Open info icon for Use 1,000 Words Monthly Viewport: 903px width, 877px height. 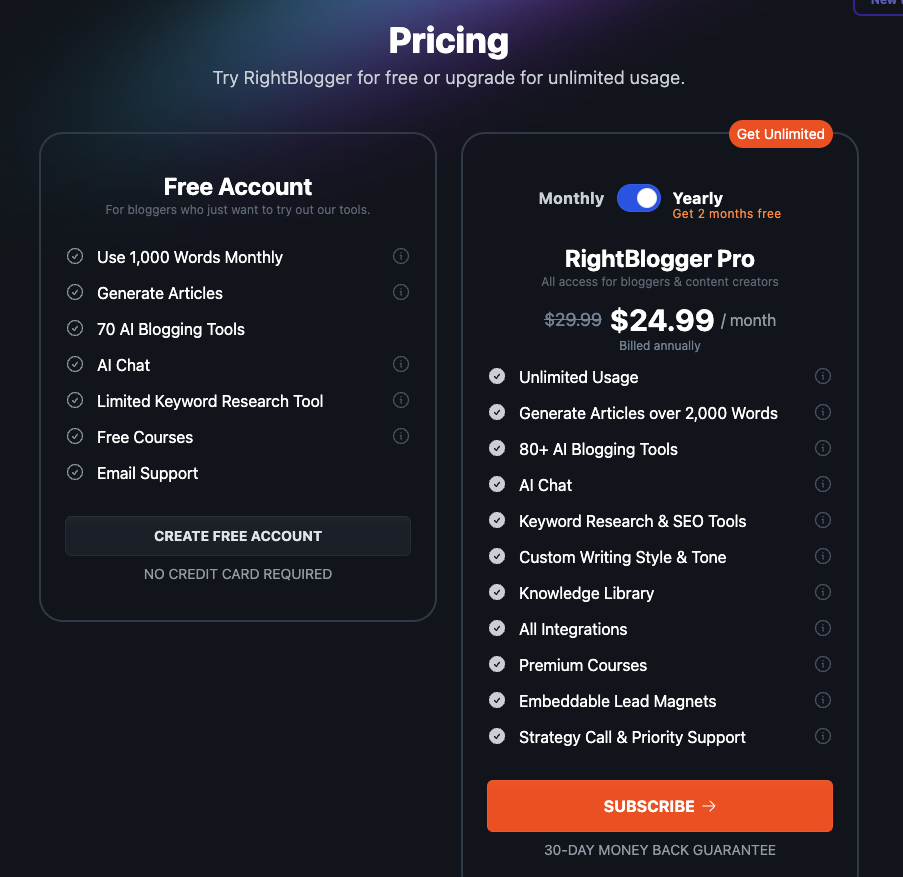coord(401,256)
